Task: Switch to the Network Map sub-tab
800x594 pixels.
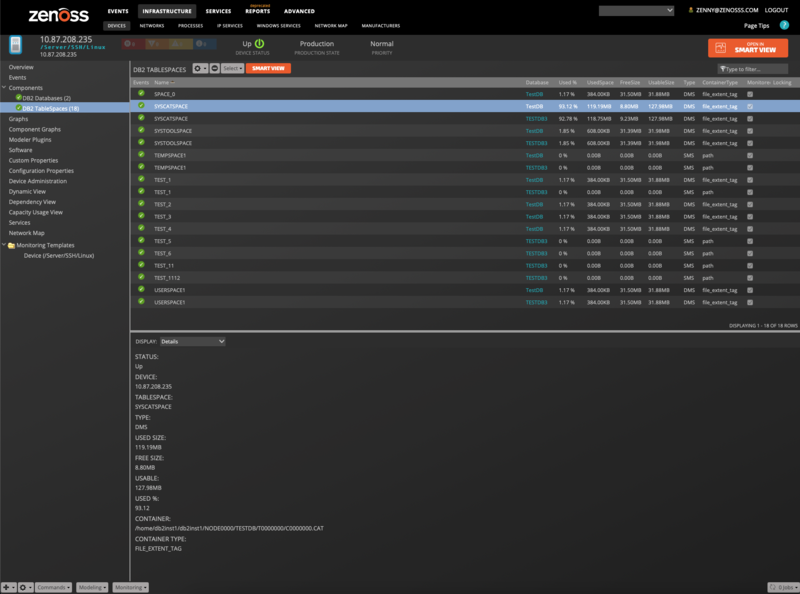Action: point(331,26)
